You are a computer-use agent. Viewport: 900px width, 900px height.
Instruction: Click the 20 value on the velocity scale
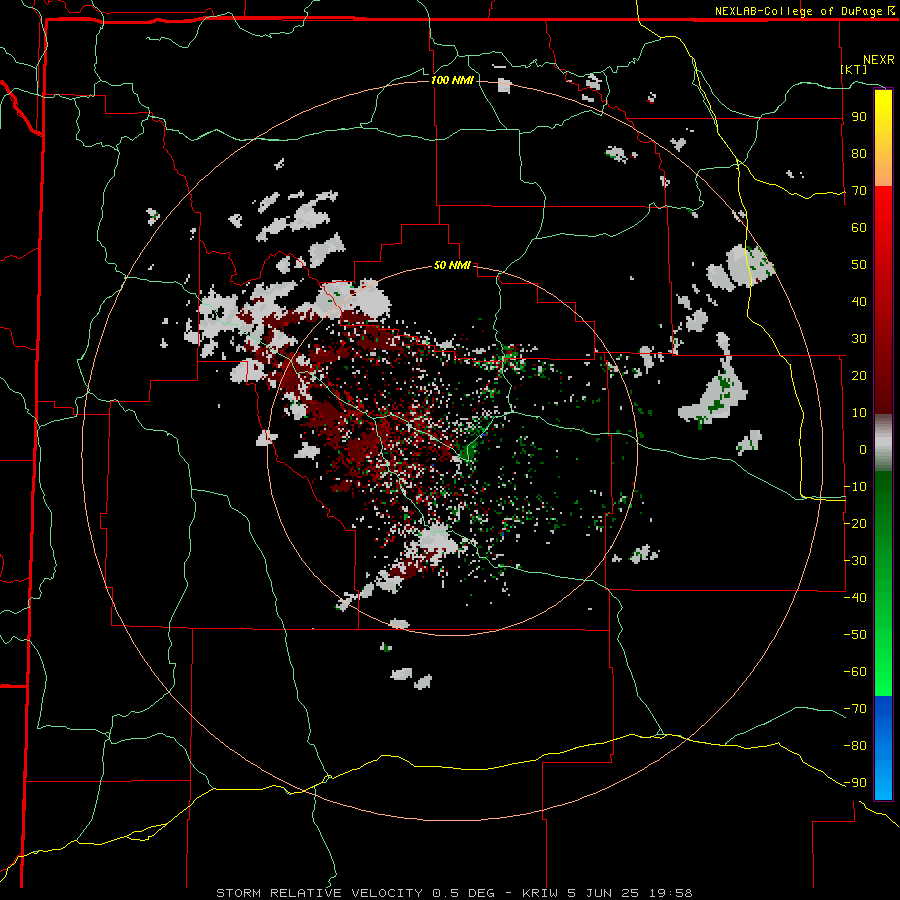[x=859, y=376]
